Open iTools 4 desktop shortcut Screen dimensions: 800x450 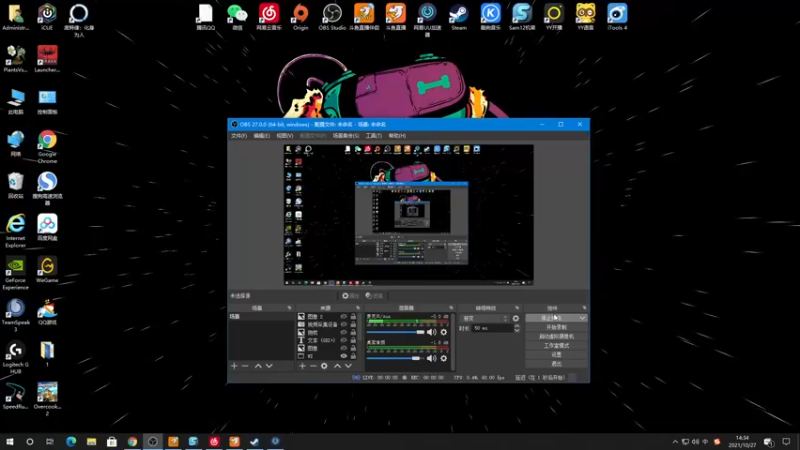617,17
